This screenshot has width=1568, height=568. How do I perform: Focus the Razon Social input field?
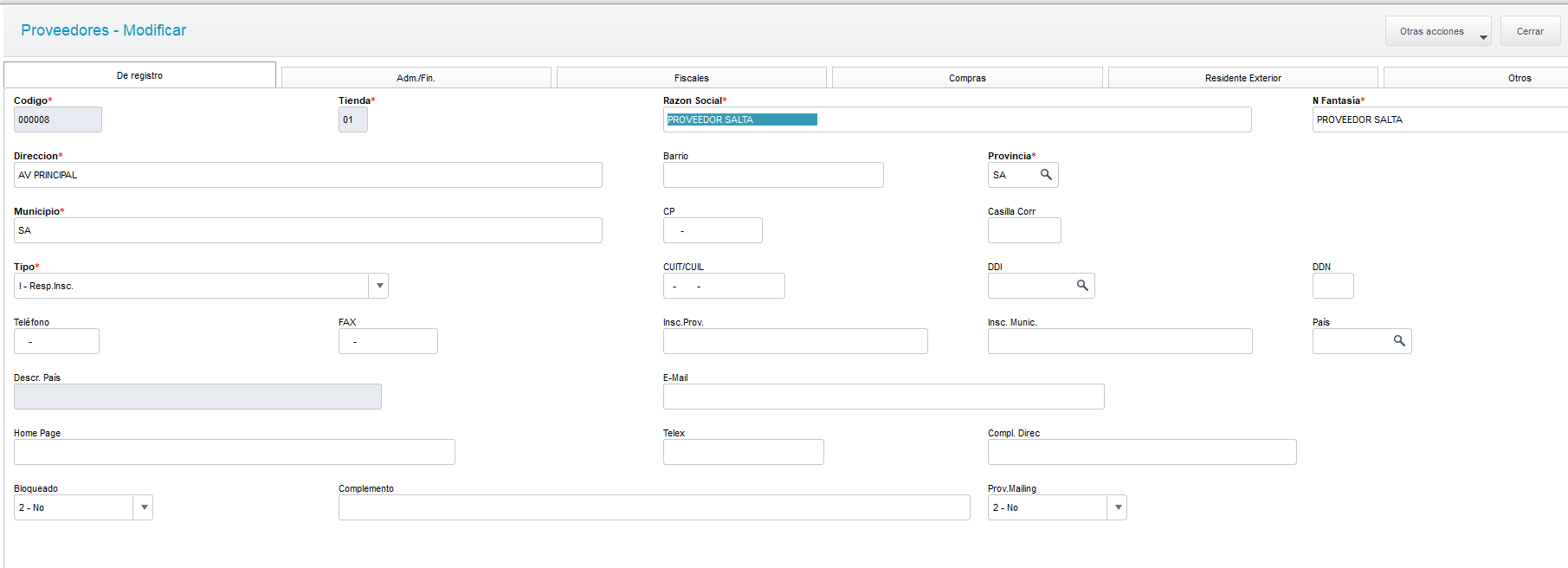(957, 119)
